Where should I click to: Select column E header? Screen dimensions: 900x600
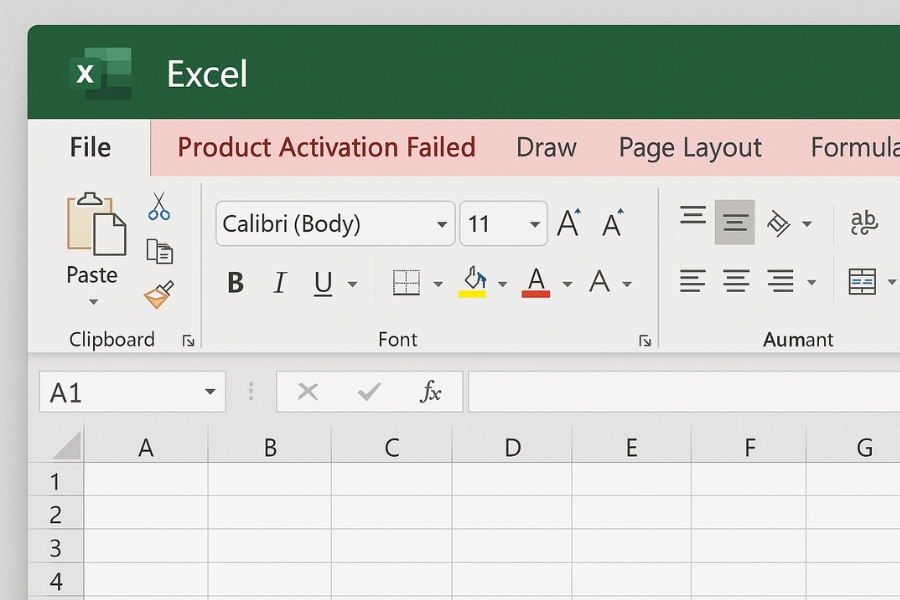(x=631, y=447)
